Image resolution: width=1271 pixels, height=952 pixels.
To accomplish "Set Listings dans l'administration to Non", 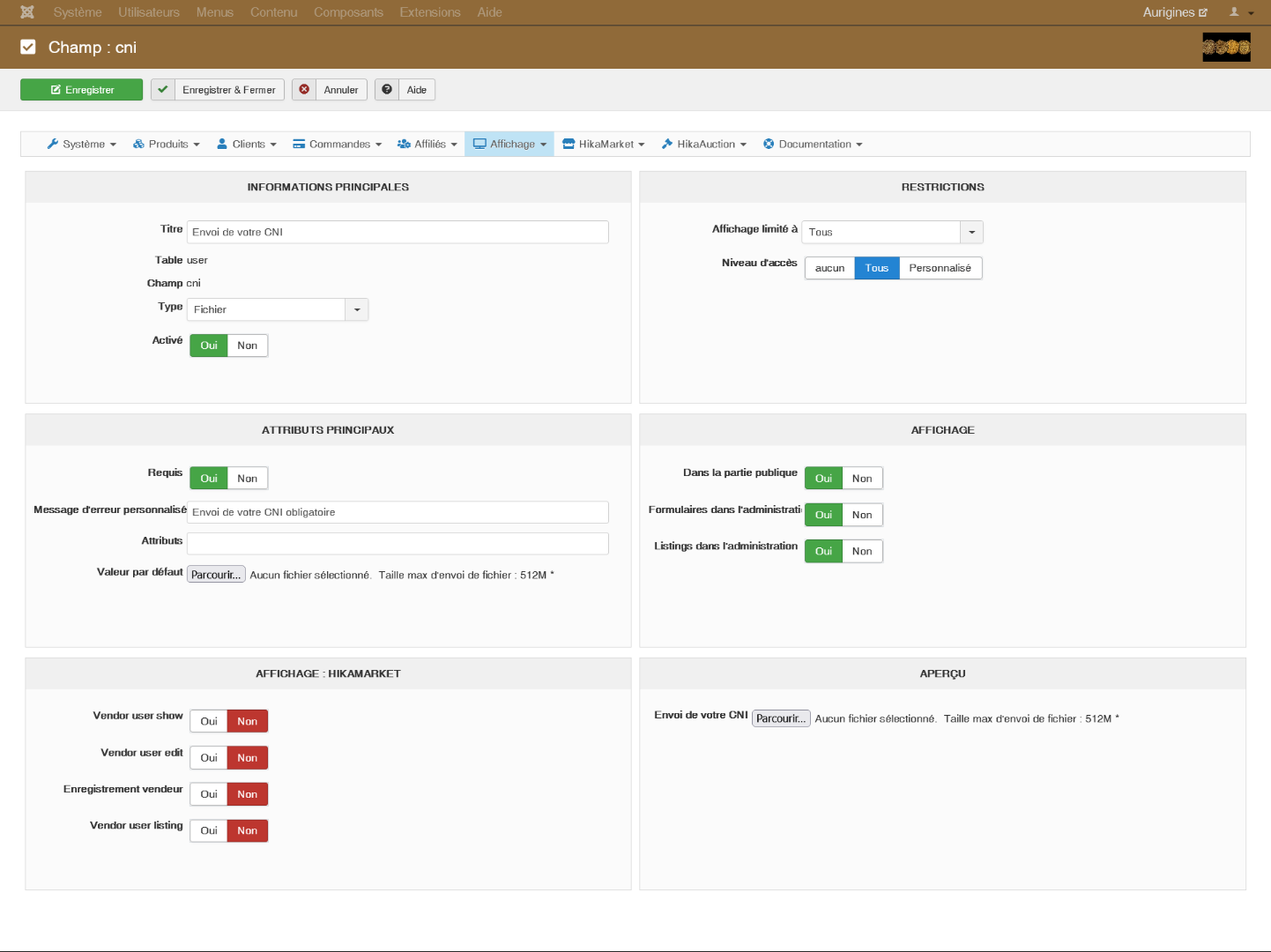I will coord(862,552).
